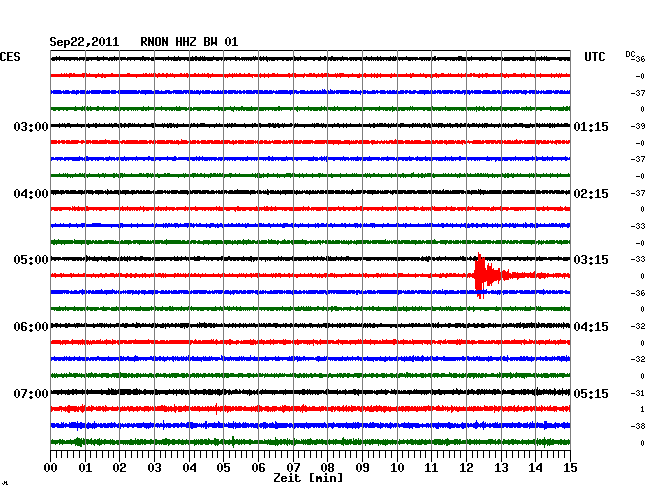The image size is (650, 494).
Task: Click the station label RNON HHZ BW 01
Action: point(189,42)
